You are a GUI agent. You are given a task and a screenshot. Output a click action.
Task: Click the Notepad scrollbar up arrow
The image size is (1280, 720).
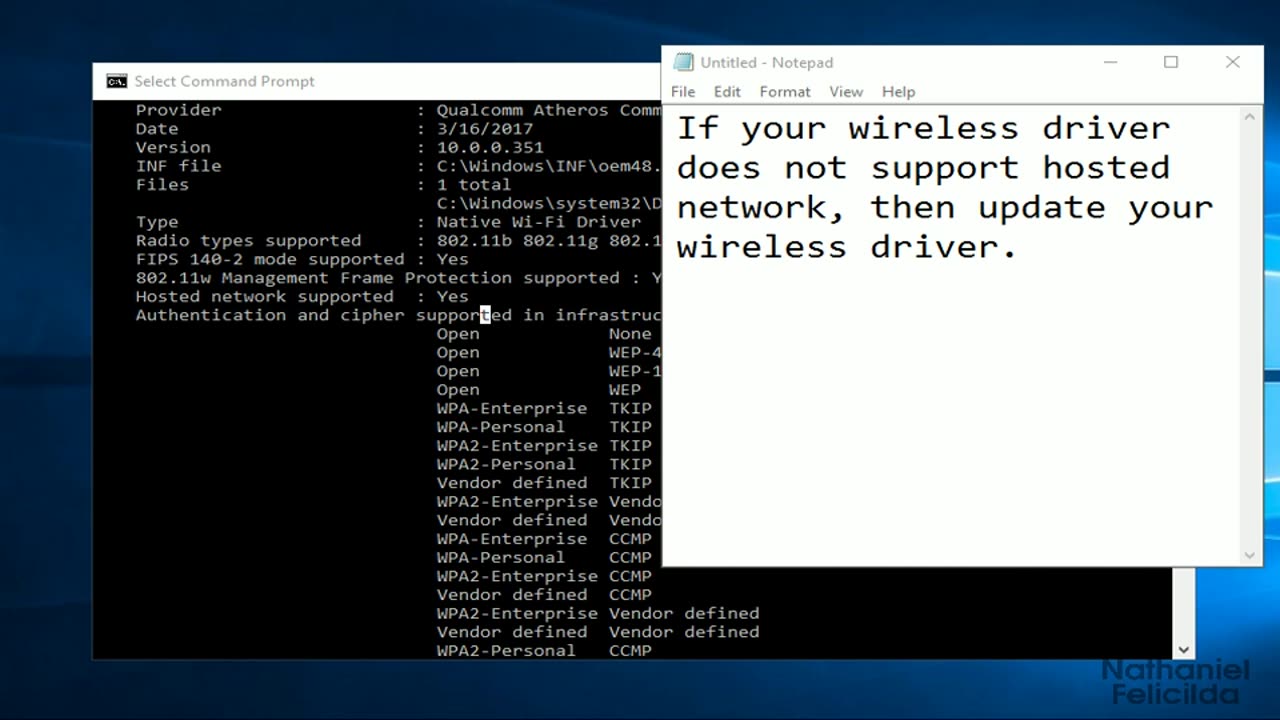(x=1250, y=116)
